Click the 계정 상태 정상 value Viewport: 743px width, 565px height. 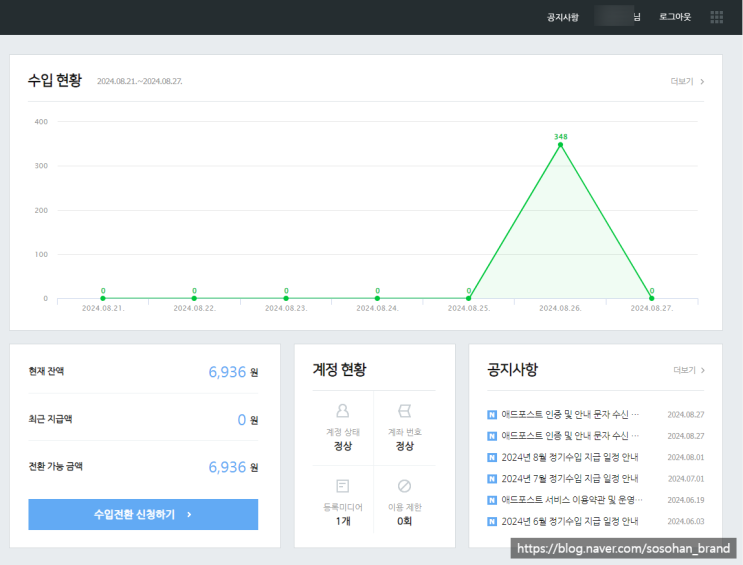click(x=343, y=446)
